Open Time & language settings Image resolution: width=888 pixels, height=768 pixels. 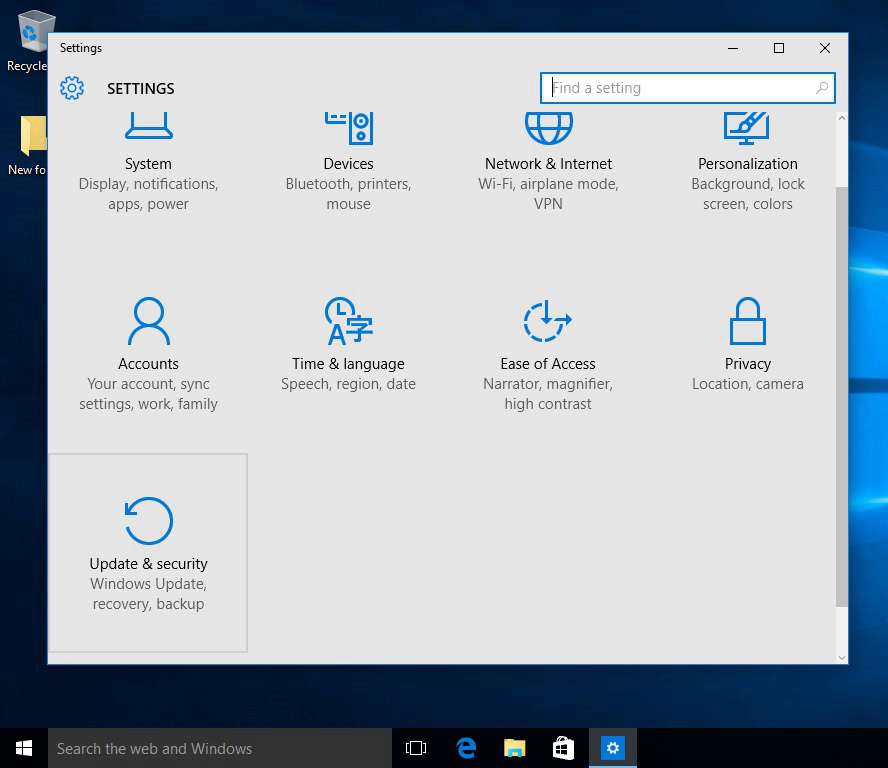click(348, 350)
